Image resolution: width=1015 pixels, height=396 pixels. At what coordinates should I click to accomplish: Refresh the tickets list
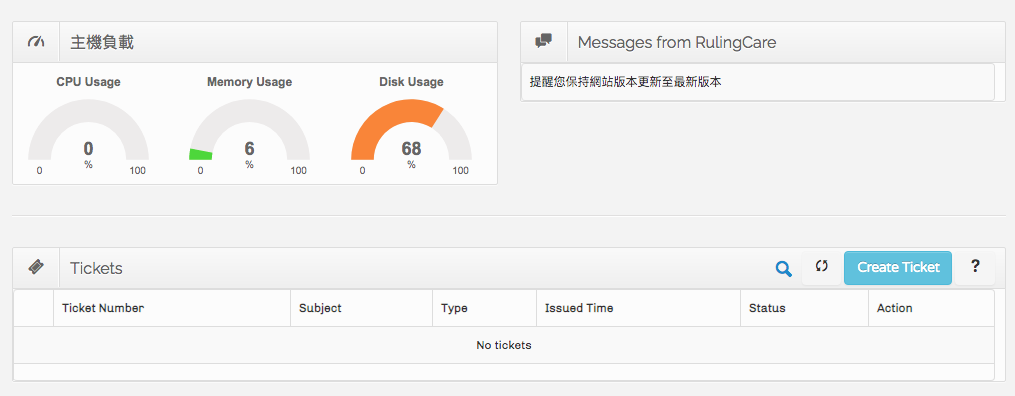point(821,267)
